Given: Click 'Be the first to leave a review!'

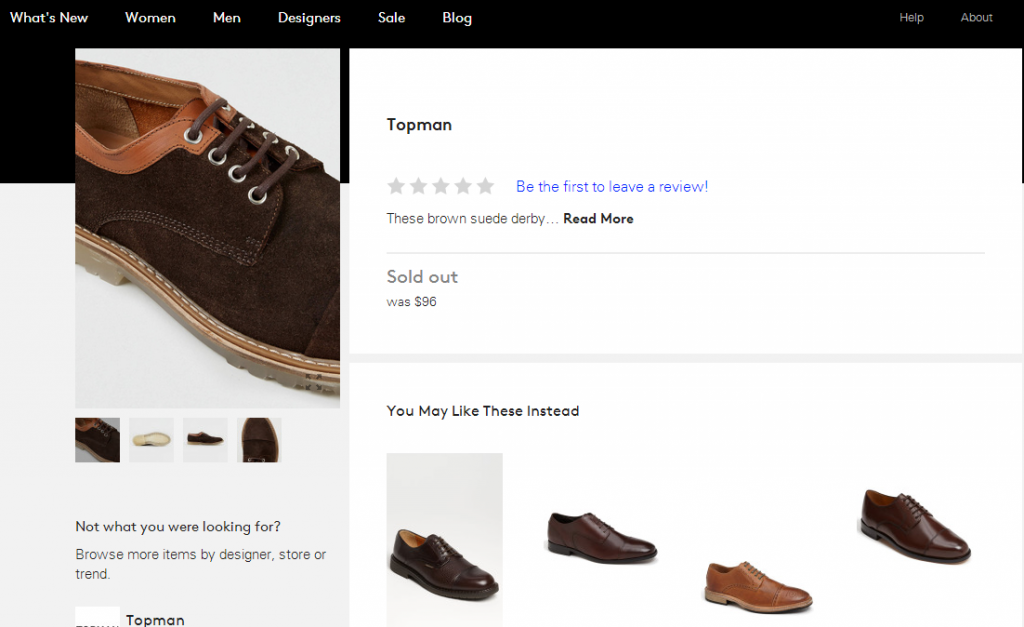Looking at the screenshot, I should 611,186.
